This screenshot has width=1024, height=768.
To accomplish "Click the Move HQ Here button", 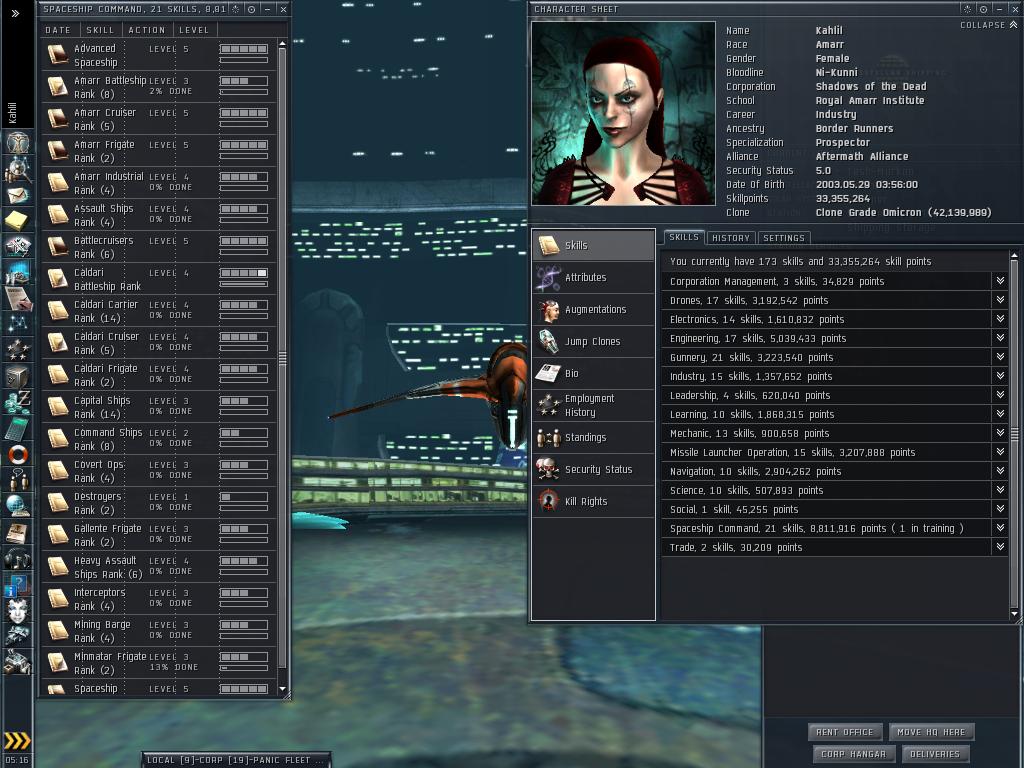I will pyautogui.click(x=931, y=732).
